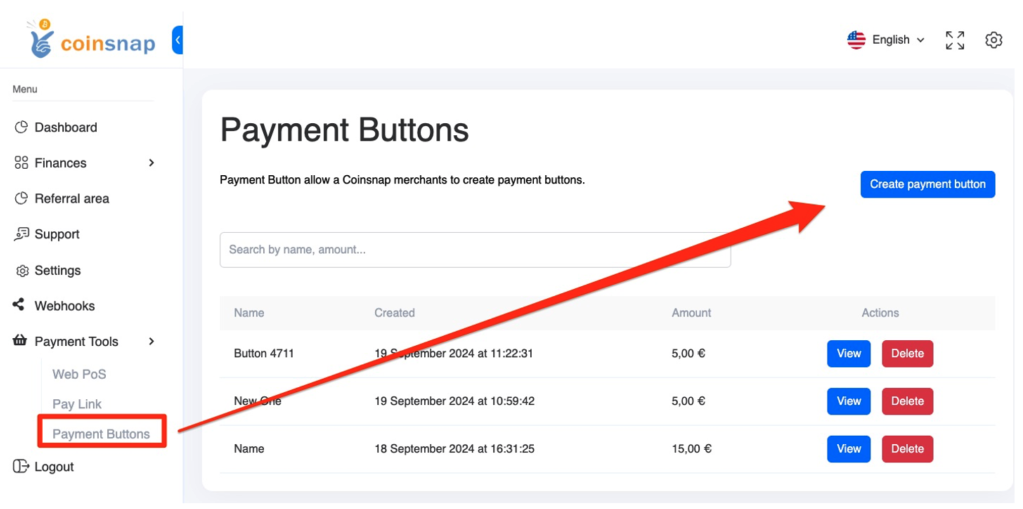Delete the New One entry
Screen dimensions: 1023x509
(908, 401)
